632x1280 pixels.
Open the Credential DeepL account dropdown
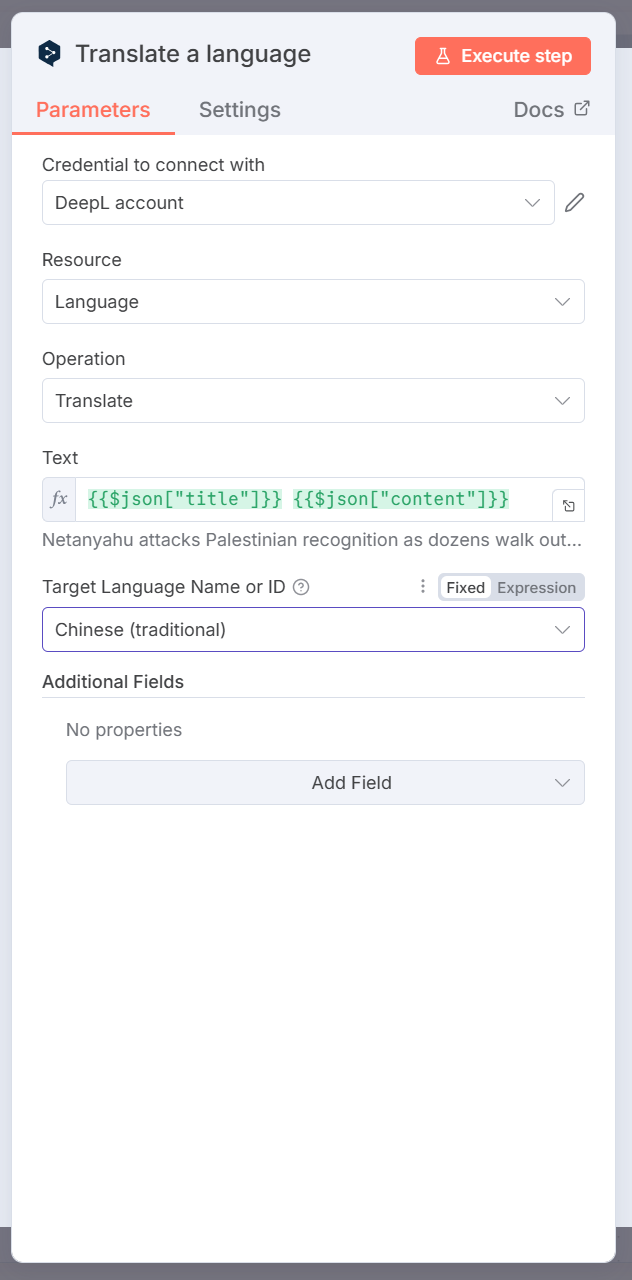point(298,203)
